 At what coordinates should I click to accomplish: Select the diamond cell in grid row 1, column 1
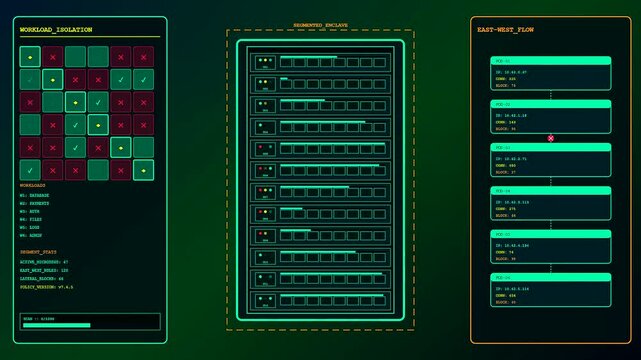coord(30,57)
